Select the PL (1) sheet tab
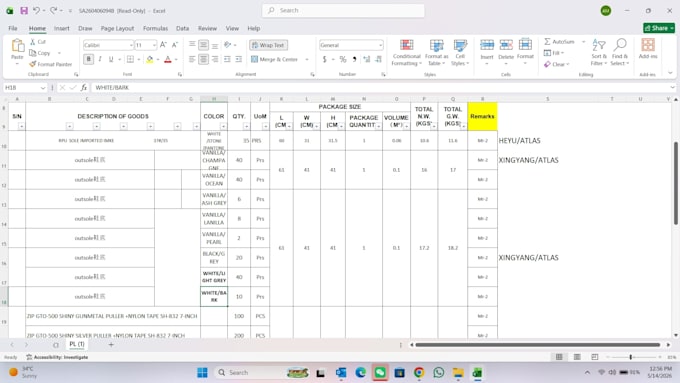 point(77,344)
